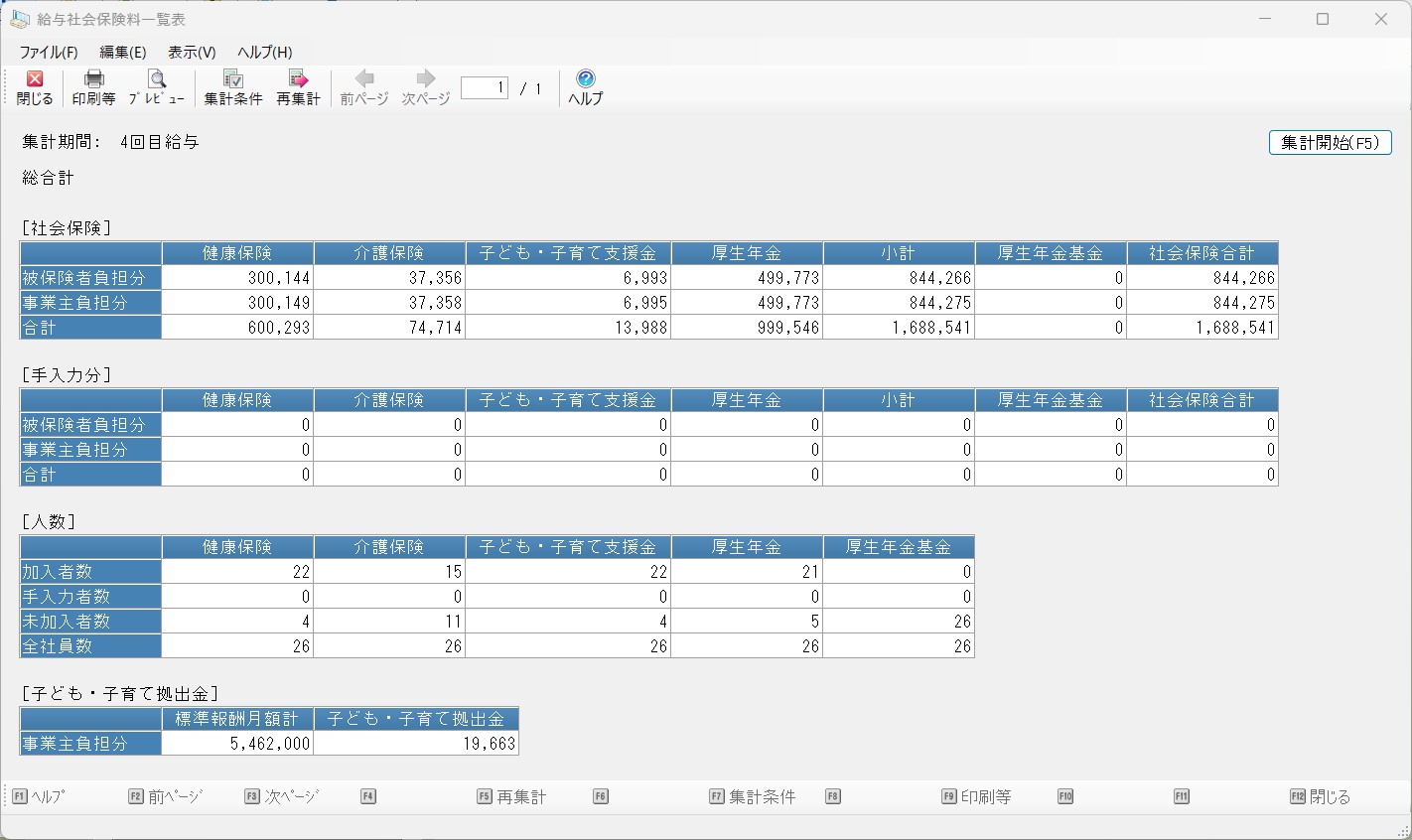Open the ヘルプ(H) menu
The width and height of the screenshot is (1412, 840).
(x=264, y=53)
